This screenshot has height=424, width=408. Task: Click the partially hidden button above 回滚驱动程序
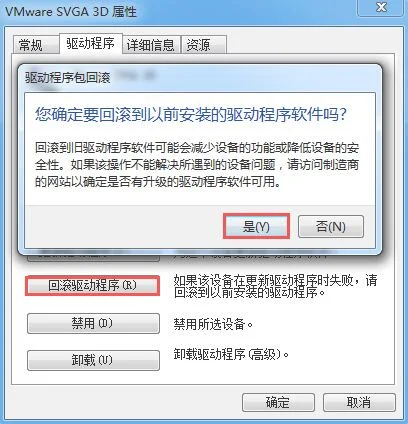click(93, 257)
